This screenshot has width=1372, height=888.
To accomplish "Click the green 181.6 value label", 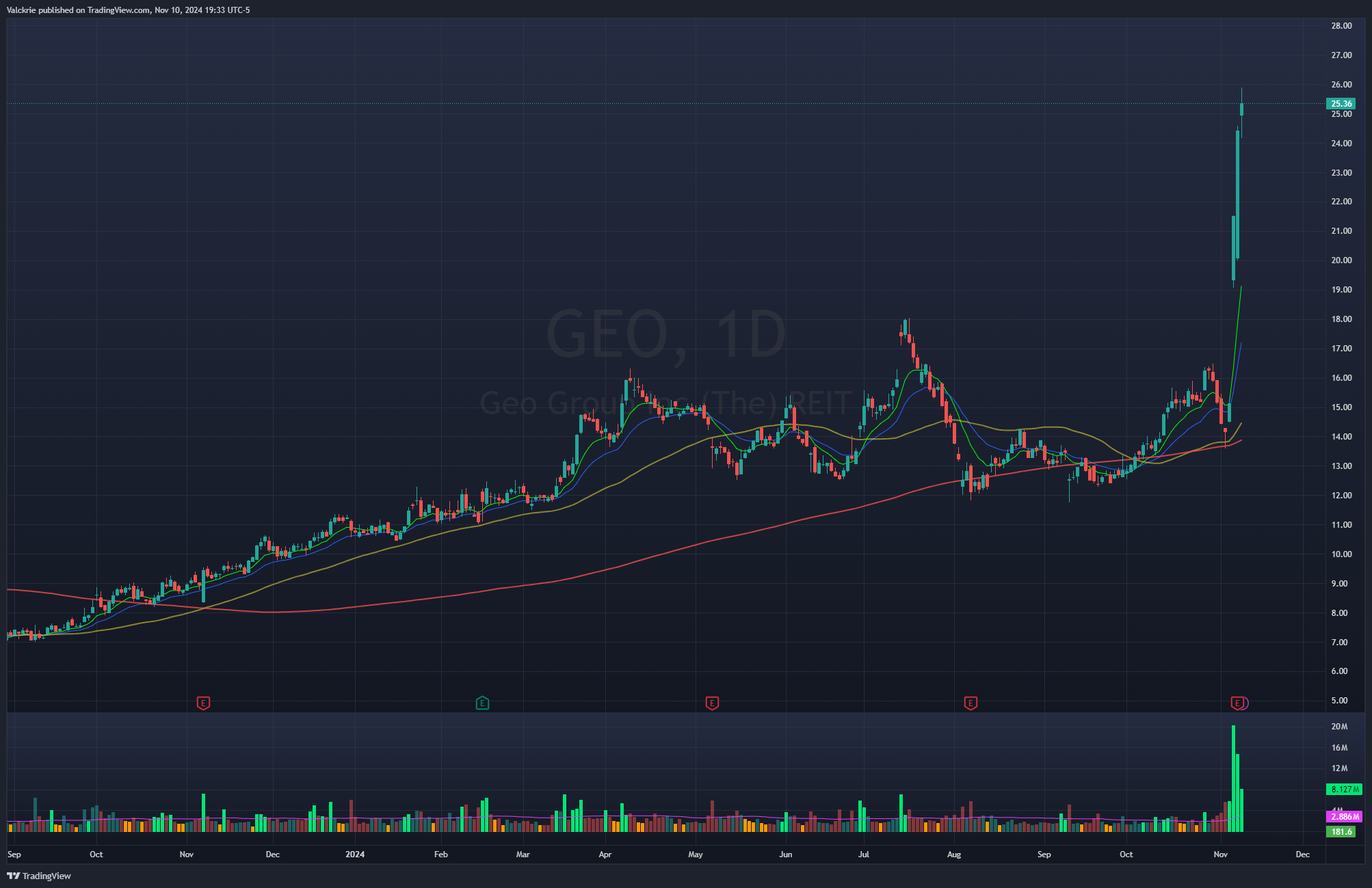I will point(1341,832).
